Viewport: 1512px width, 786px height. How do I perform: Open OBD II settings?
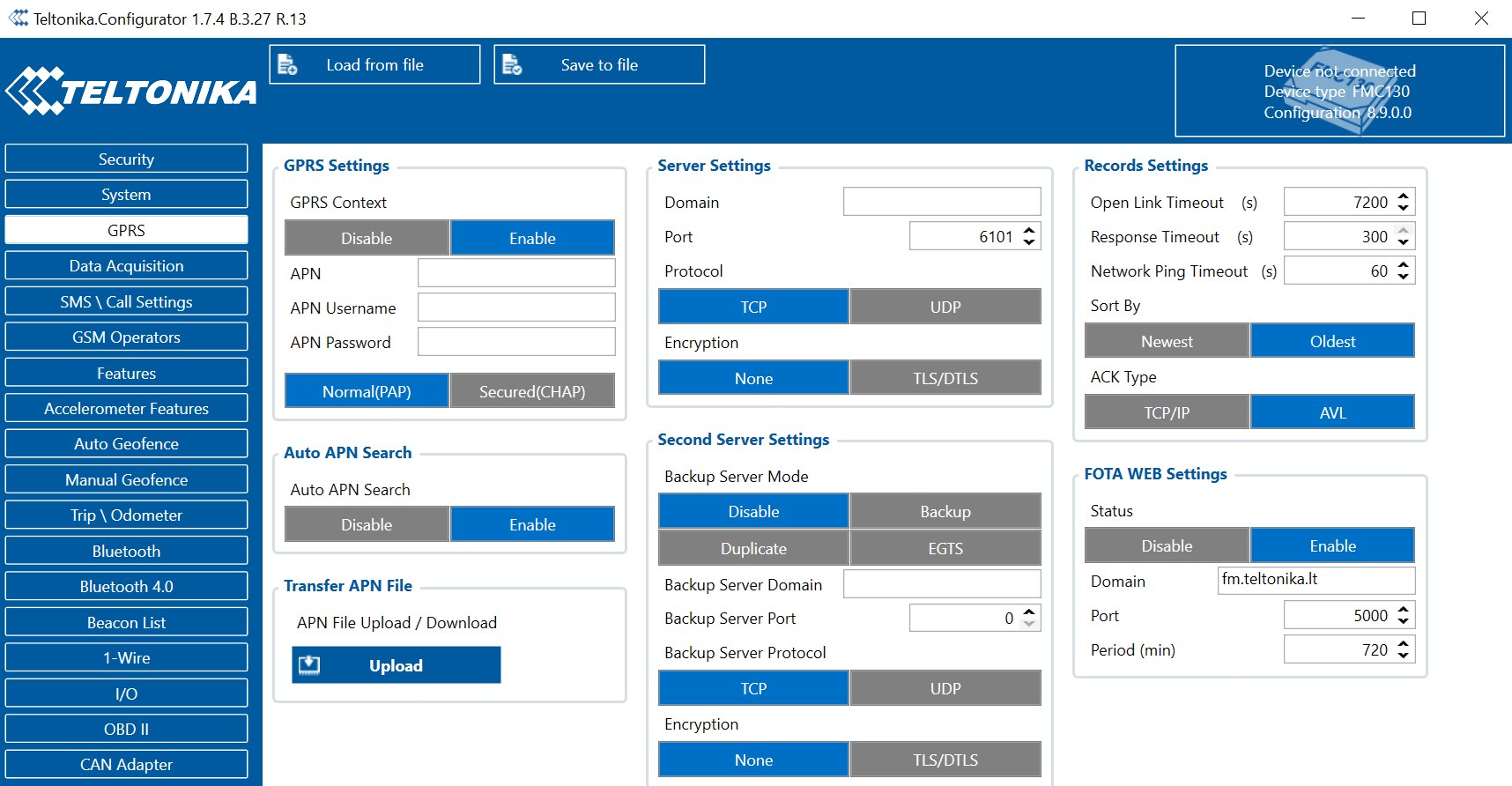point(126,729)
